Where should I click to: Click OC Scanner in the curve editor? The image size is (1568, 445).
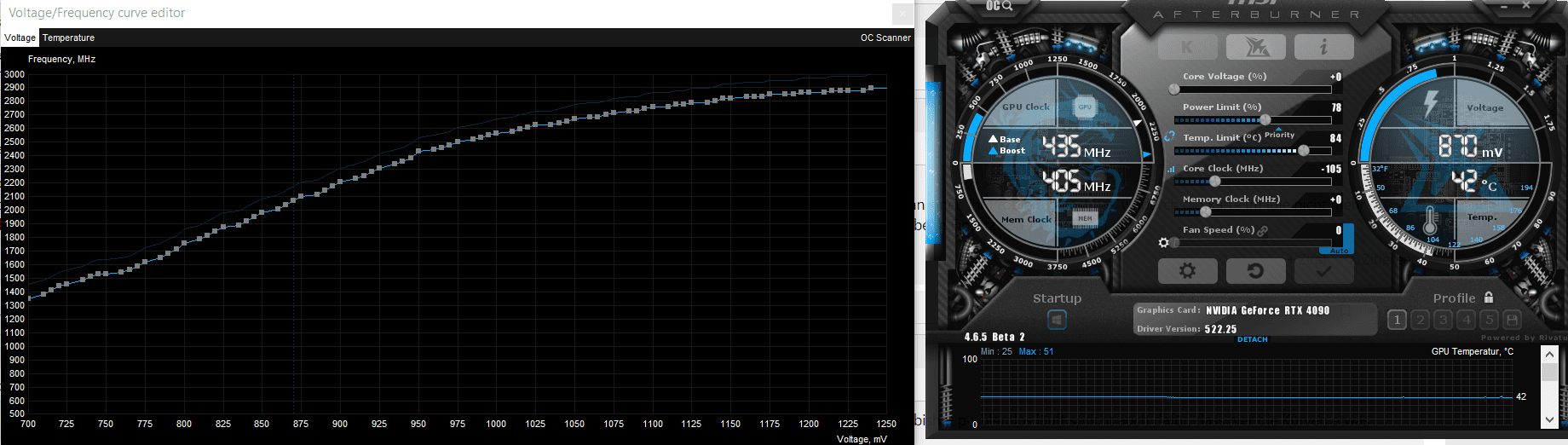885,38
